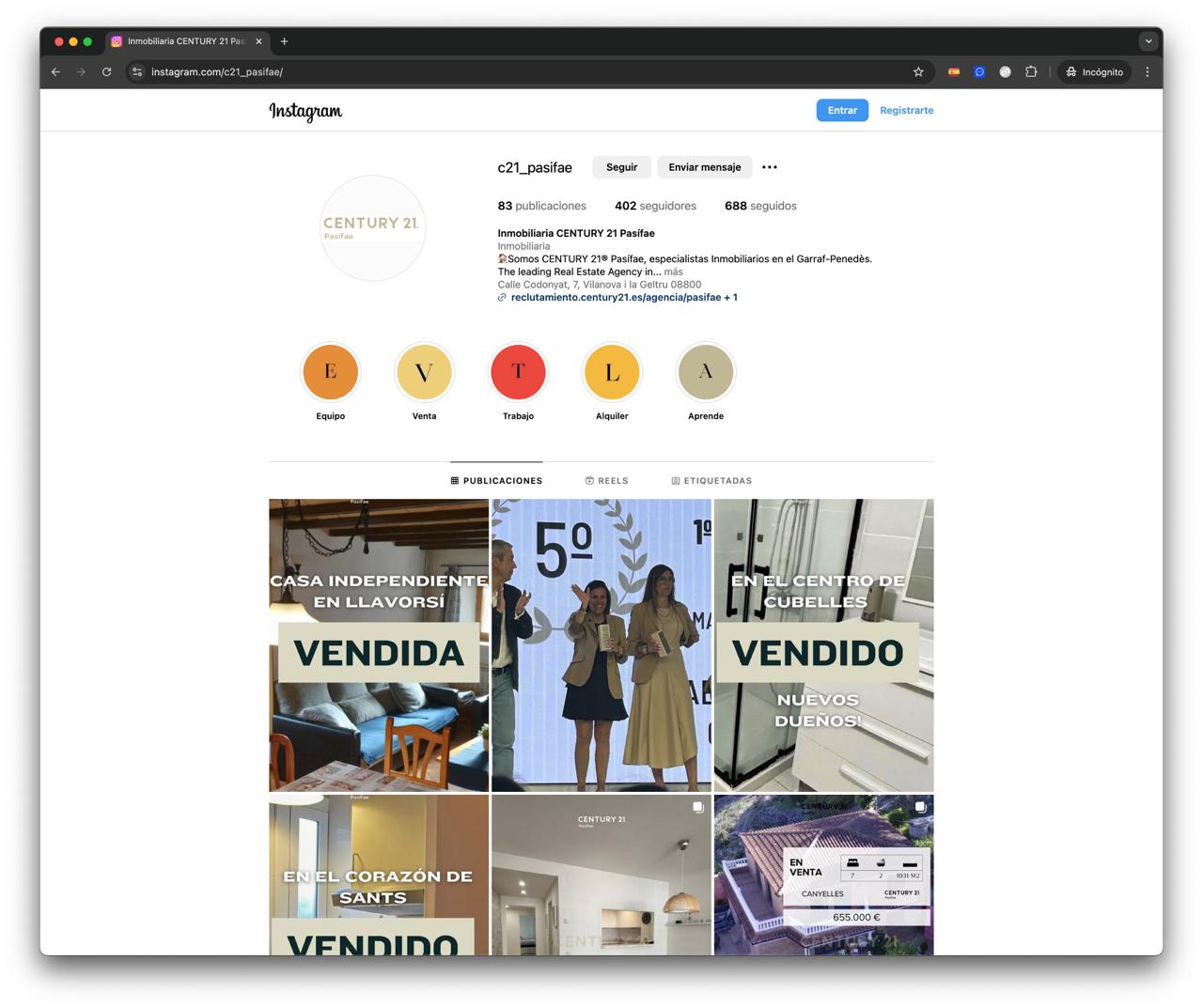Expand bio with the más link
Viewport: 1203px width, 1008px height.
(x=674, y=271)
